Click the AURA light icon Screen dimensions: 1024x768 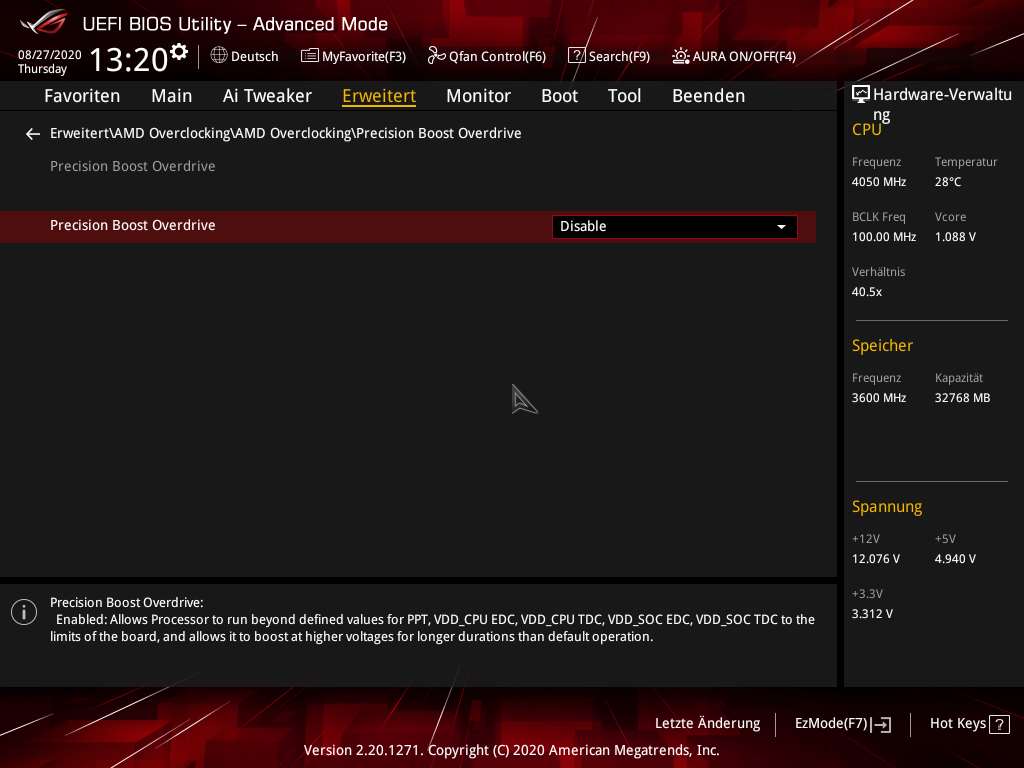tap(680, 56)
